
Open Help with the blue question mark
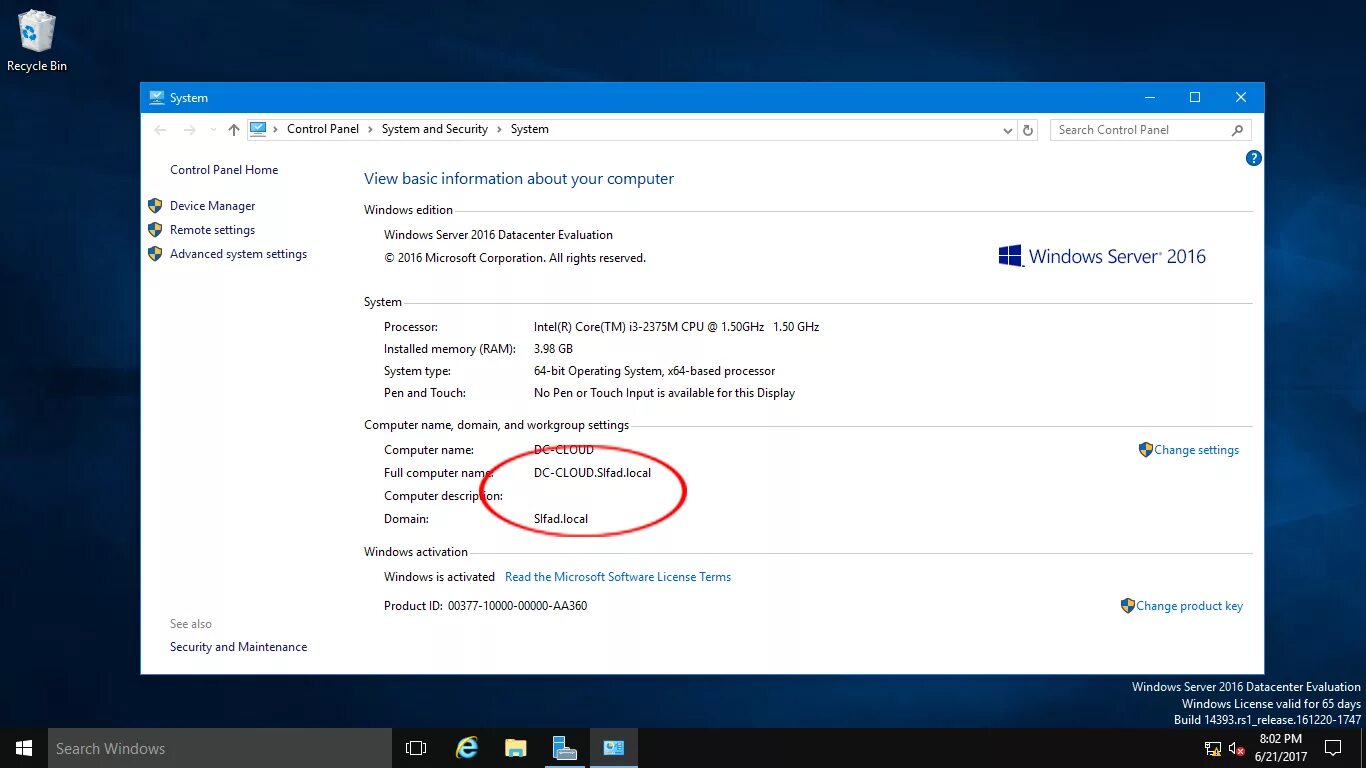tap(1254, 158)
